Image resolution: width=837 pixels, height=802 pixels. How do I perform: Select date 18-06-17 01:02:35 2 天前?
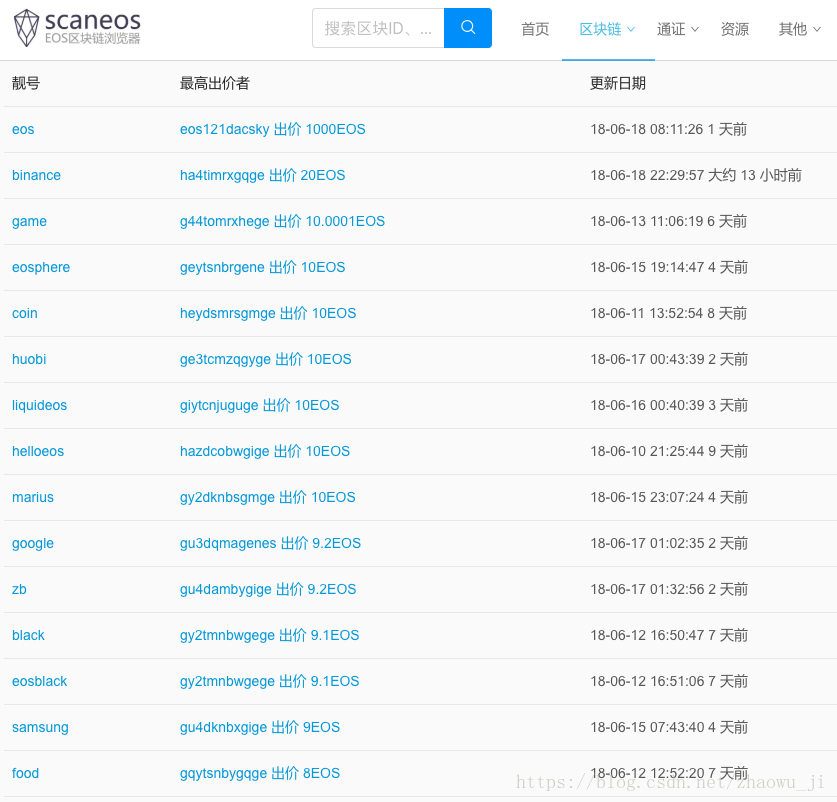tap(669, 544)
